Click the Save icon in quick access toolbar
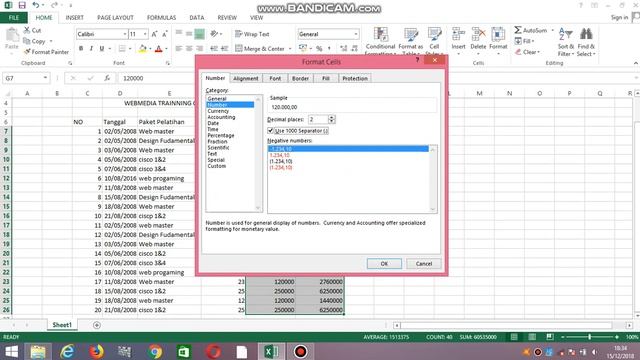 [22, 5]
